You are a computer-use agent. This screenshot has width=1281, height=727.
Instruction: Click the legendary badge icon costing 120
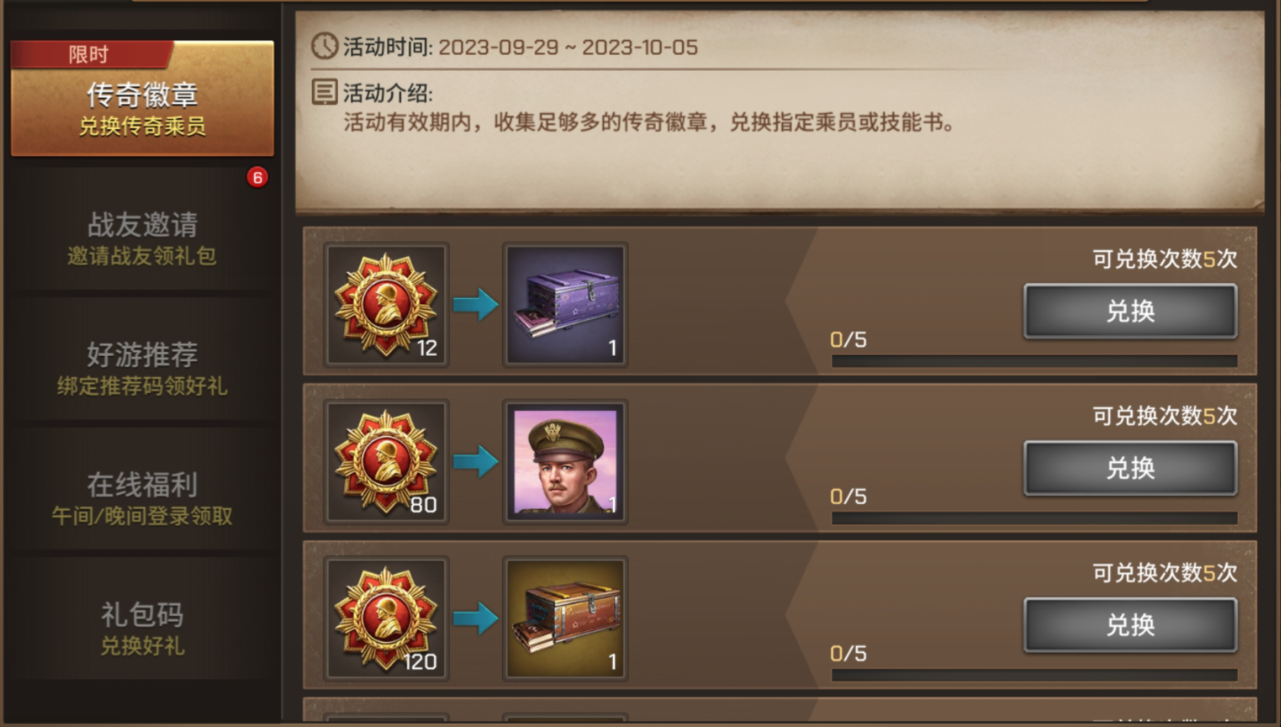[x=387, y=618]
